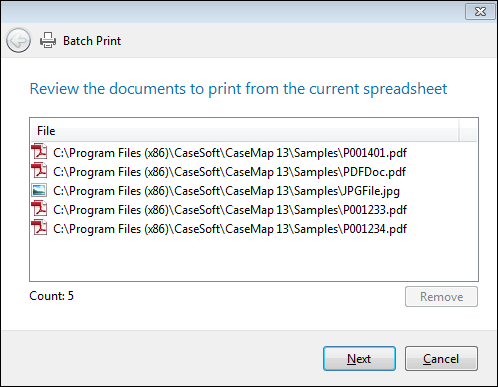Click the Remove button
Screen dimensions: 498x387
pos(441,297)
